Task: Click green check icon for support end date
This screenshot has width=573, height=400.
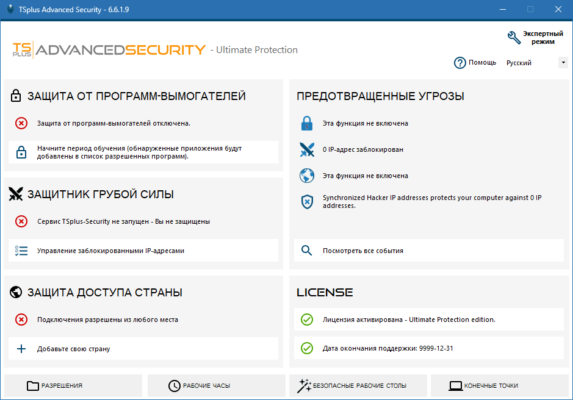Action: pos(307,348)
